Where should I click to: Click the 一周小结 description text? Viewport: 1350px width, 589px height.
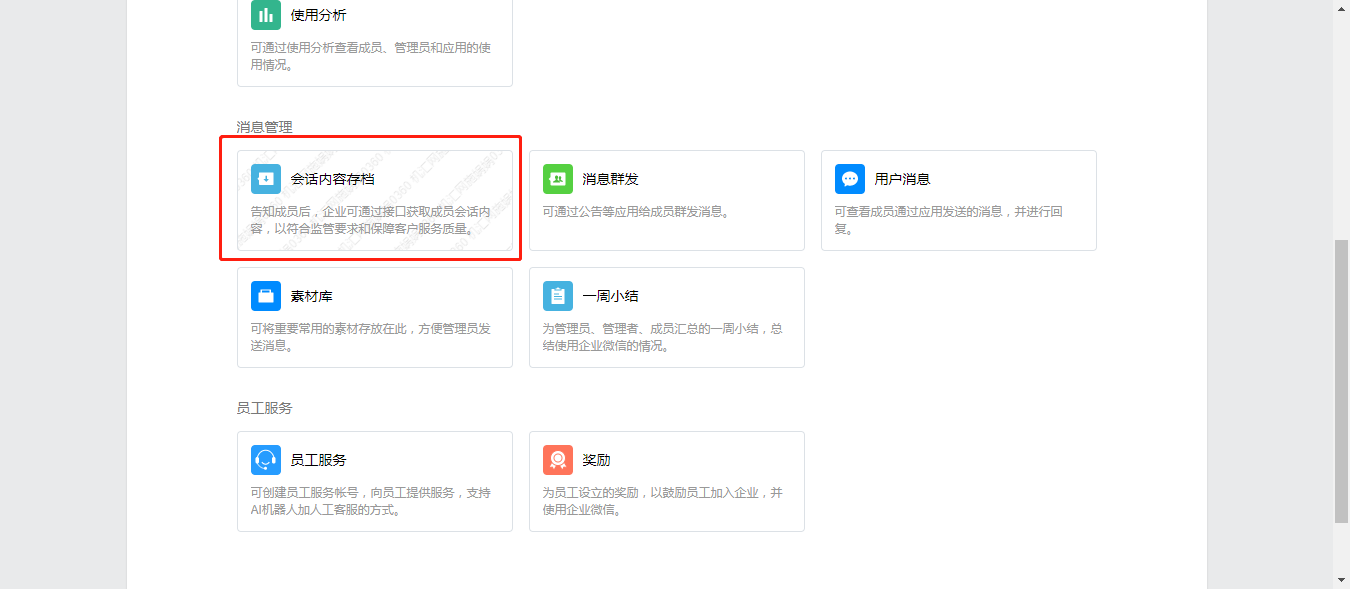point(662,337)
